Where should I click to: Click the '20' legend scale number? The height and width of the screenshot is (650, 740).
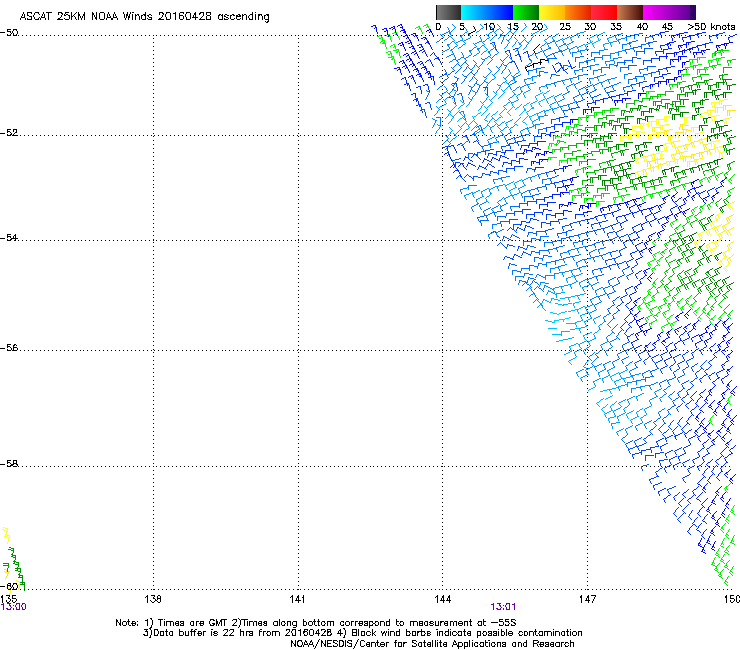tap(537, 27)
